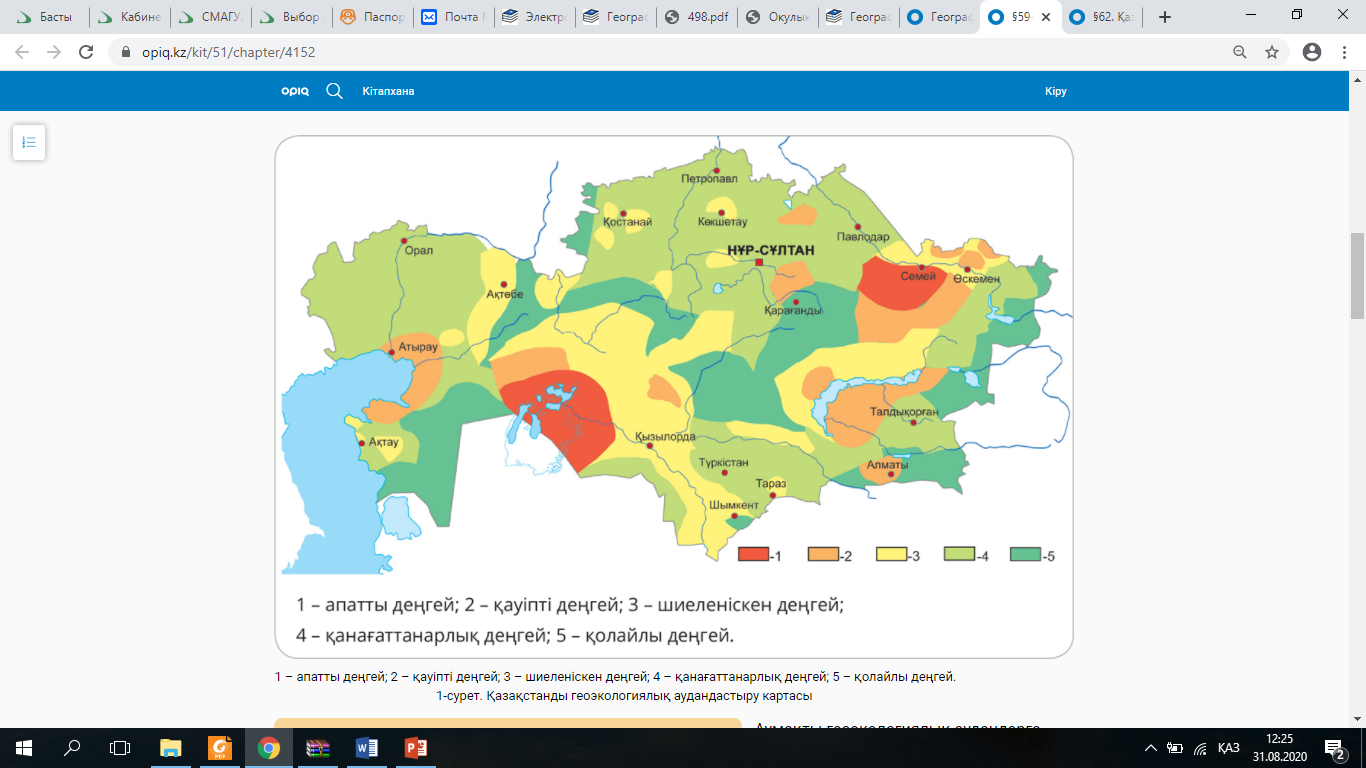Click the red legend swatch labeled 1
The height and width of the screenshot is (768, 1366).
coord(752,555)
